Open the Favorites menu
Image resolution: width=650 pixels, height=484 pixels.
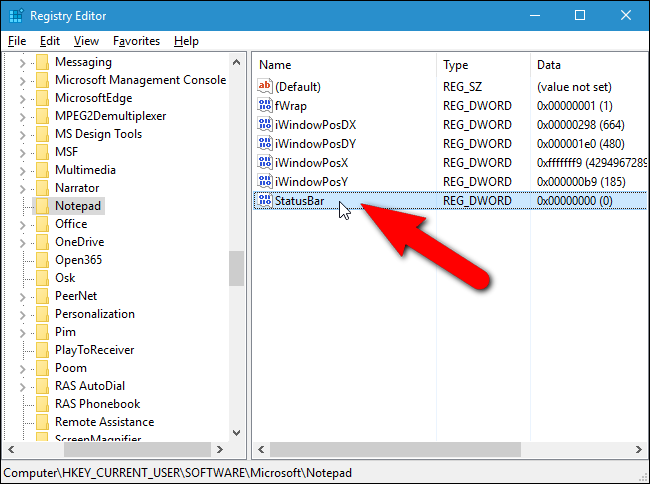pos(136,41)
